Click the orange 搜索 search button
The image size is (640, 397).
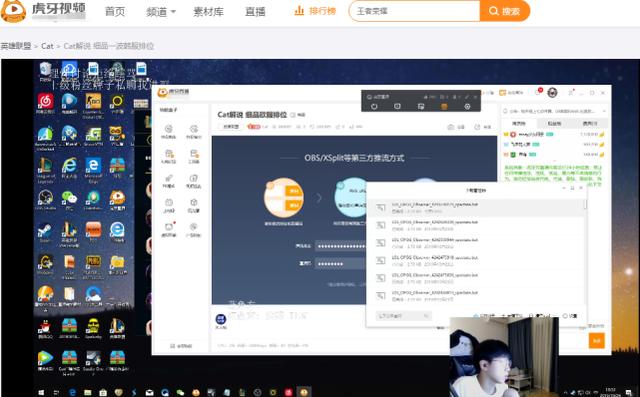(x=504, y=11)
